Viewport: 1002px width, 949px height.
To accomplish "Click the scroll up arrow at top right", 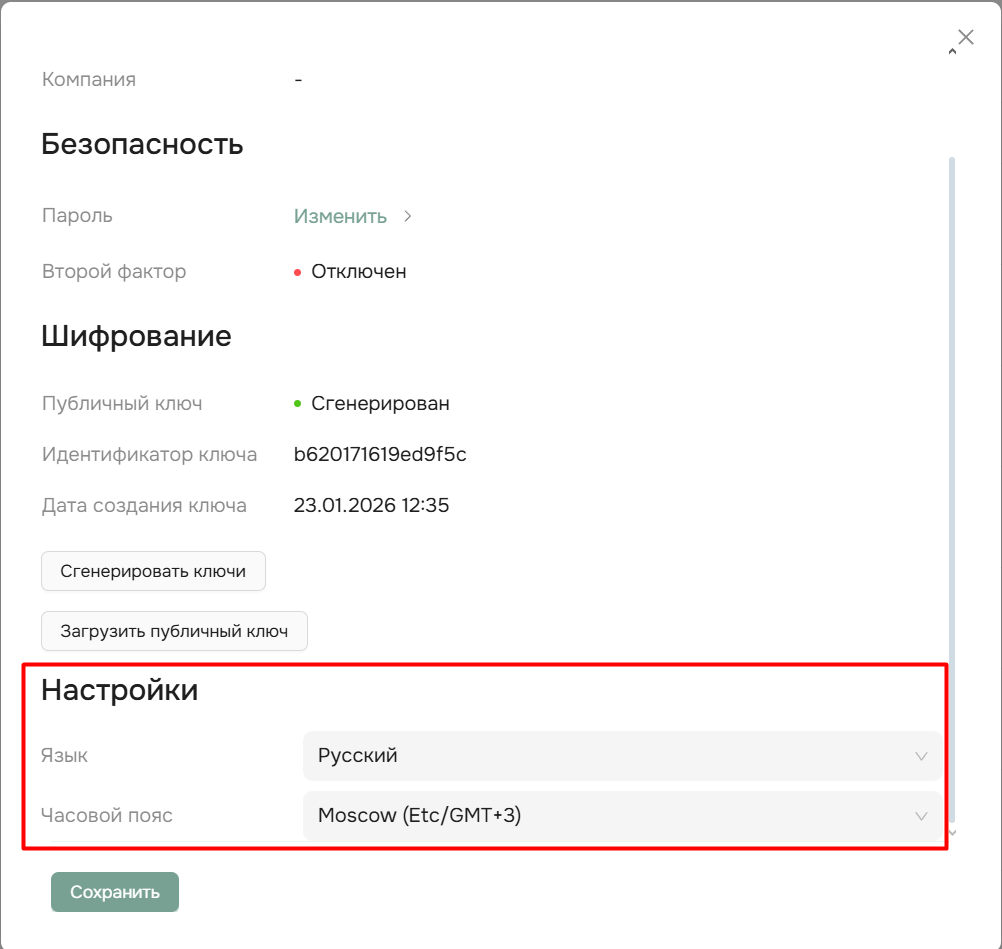I will [x=952, y=52].
